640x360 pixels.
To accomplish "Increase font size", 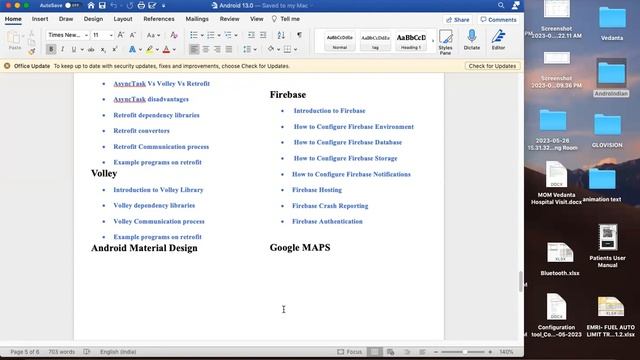I will [x=121, y=35].
